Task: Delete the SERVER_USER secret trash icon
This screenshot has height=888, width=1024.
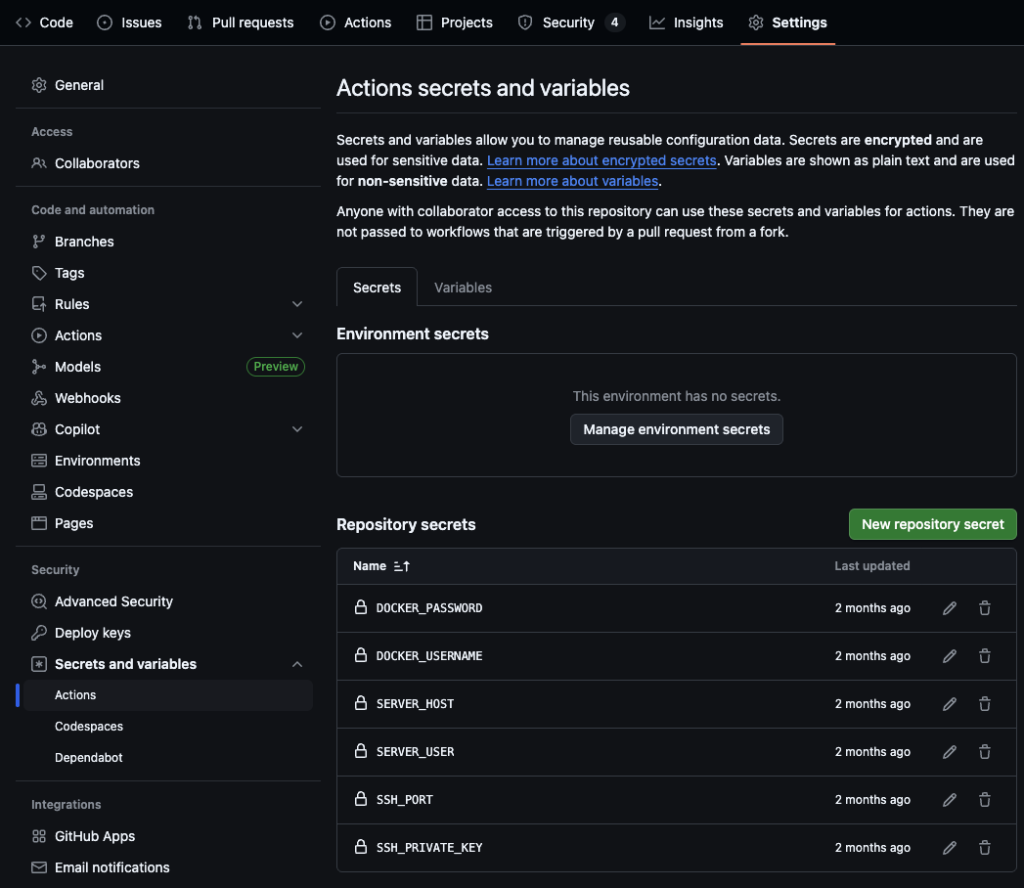Action: tap(985, 752)
